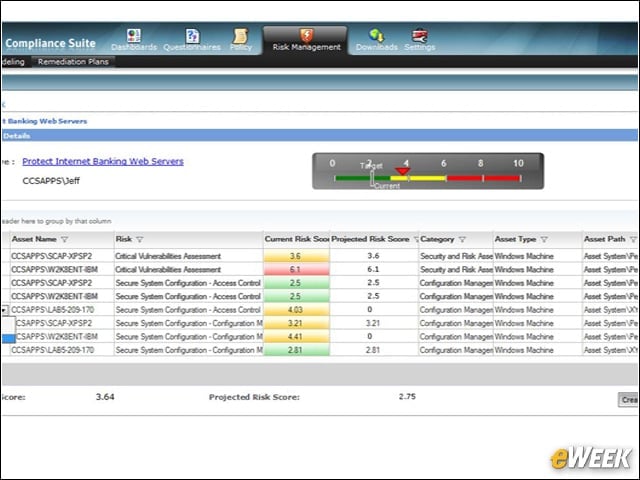Open the Asset Name column filter
This screenshot has width=640, height=480.
(64, 240)
